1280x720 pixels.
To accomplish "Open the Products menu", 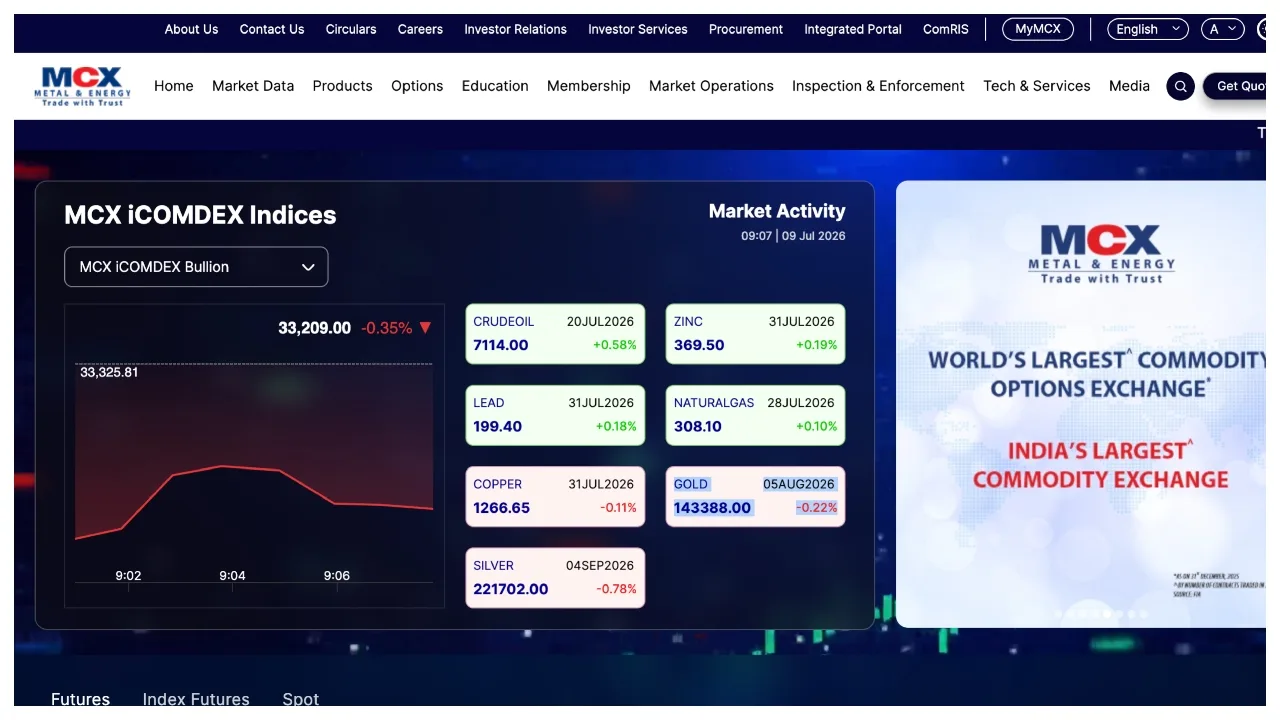I will [x=343, y=86].
